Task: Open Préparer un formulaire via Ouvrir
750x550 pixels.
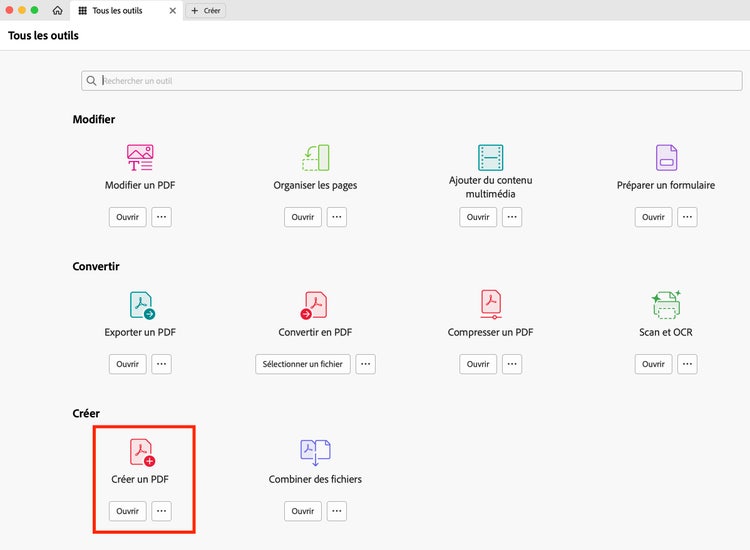Action: tap(653, 217)
